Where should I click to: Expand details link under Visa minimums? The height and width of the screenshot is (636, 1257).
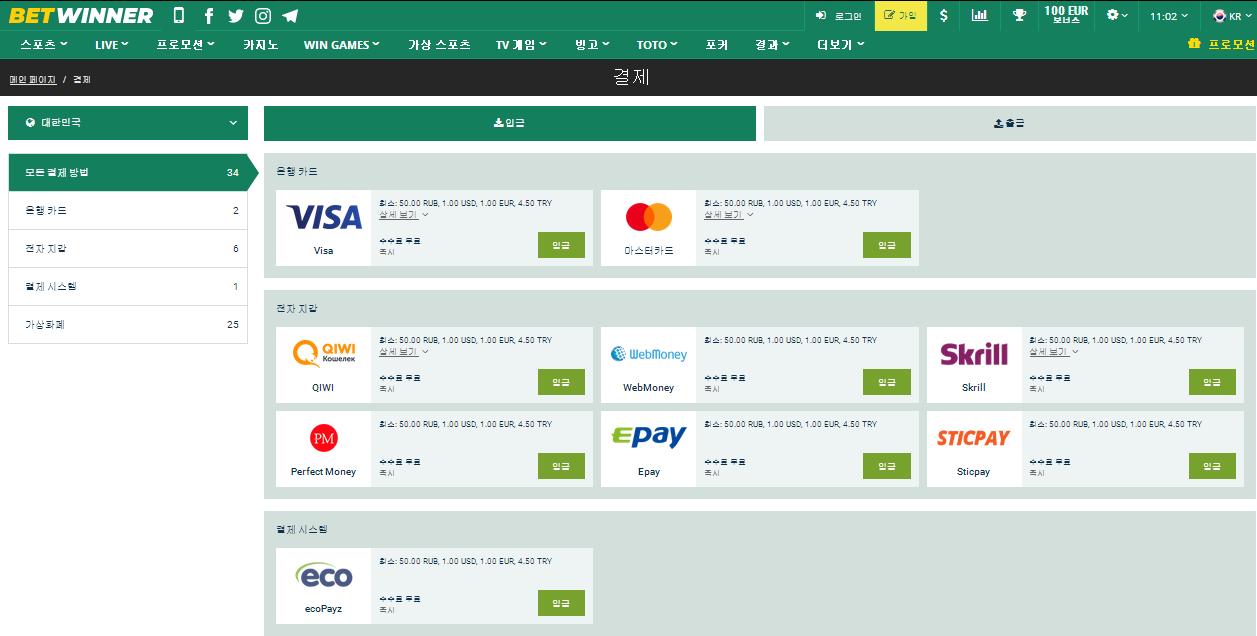[x=403, y=215]
